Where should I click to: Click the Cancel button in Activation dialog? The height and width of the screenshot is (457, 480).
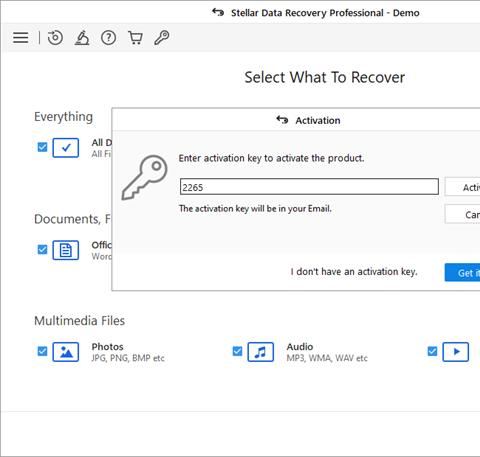[x=463, y=214]
